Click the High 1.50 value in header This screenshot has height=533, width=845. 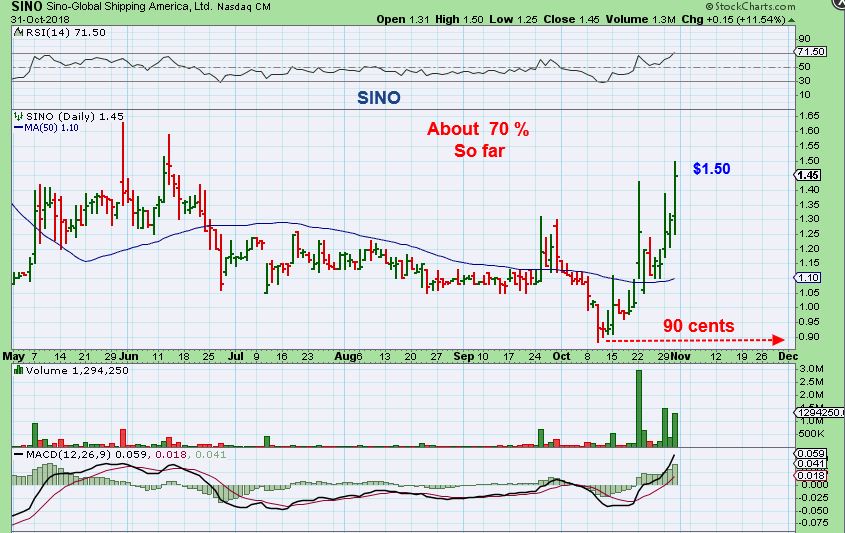pyautogui.click(x=459, y=19)
